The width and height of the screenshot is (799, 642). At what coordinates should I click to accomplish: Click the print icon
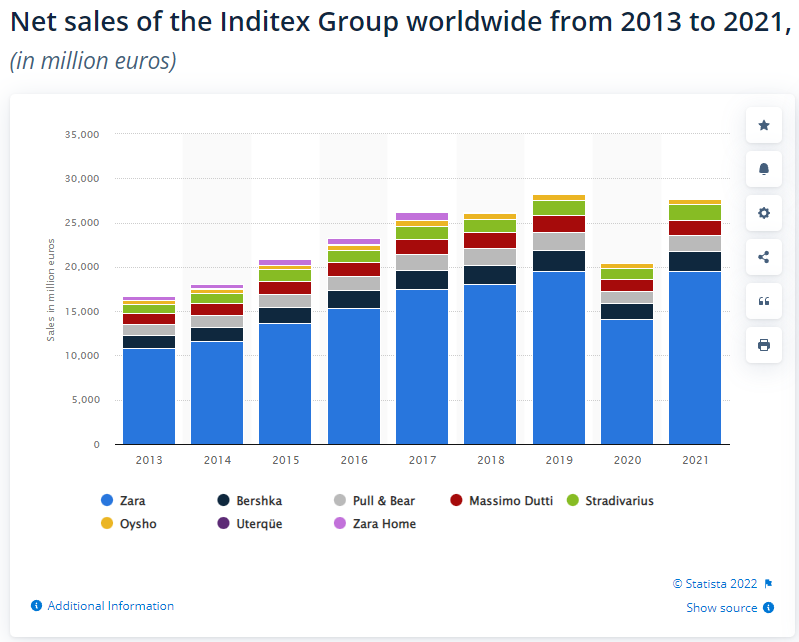(x=763, y=345)
